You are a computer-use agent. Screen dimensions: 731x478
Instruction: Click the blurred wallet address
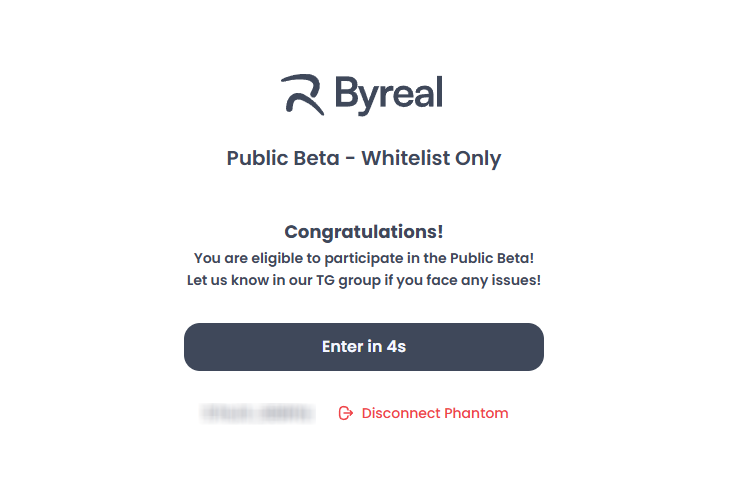(x=258, y=413)
